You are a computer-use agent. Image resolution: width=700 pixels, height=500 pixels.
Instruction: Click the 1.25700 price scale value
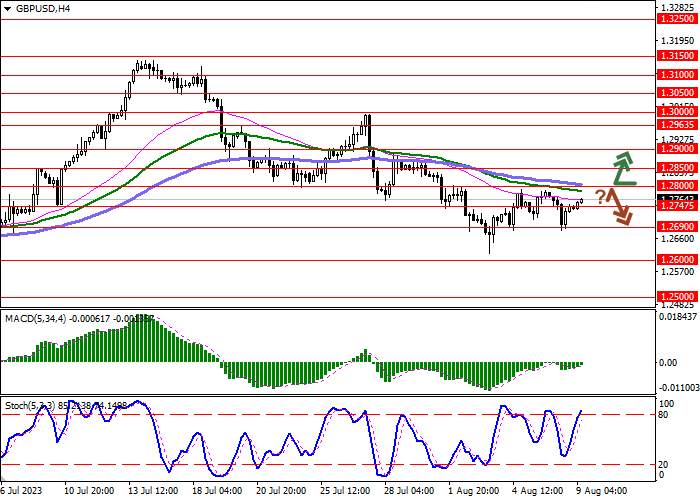pyautogui.click(x=678, y=272)
